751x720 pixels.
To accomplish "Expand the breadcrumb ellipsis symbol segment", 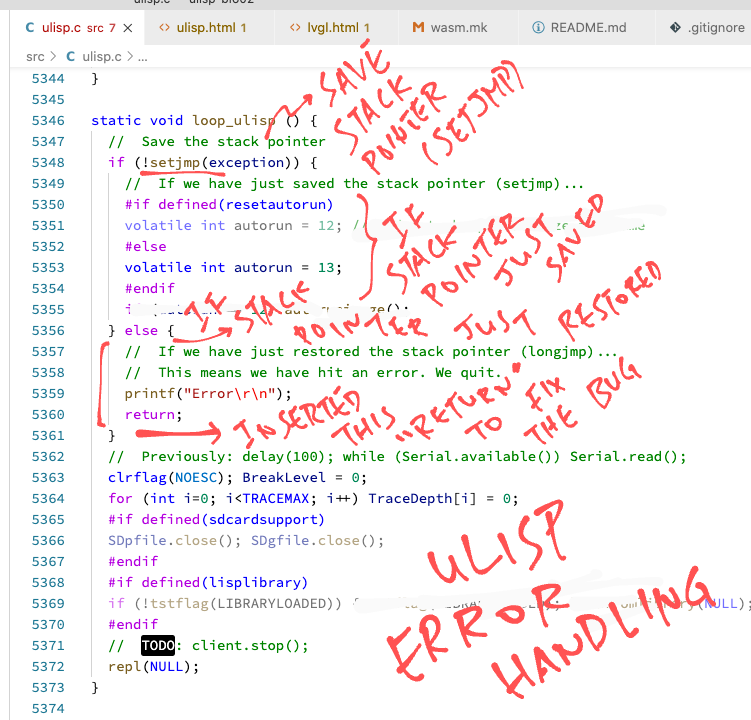I will (x=142, y=57).
